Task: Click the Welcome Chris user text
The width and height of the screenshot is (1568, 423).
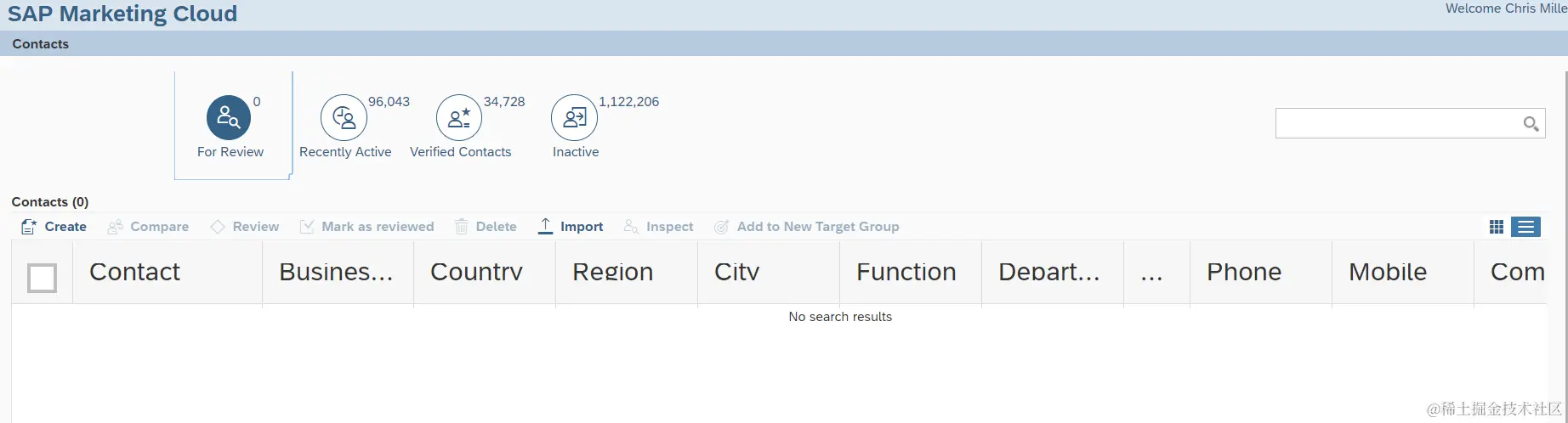Action: 1506,8
